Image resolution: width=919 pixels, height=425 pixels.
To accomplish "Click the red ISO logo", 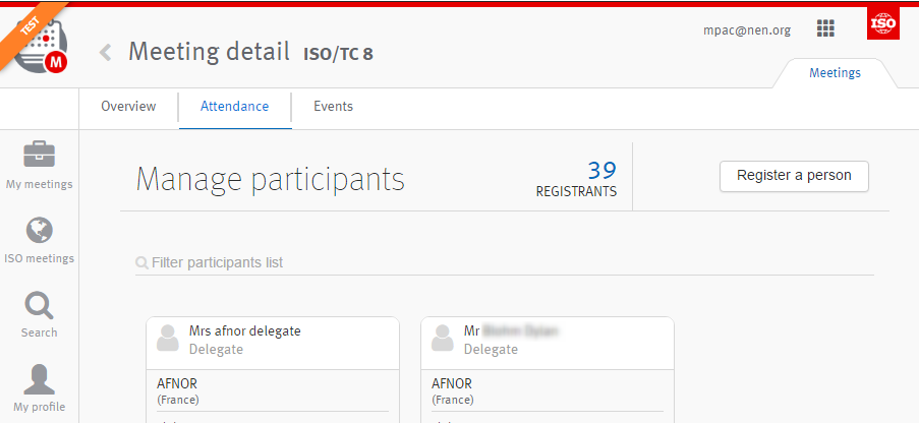I will [883, 24].
